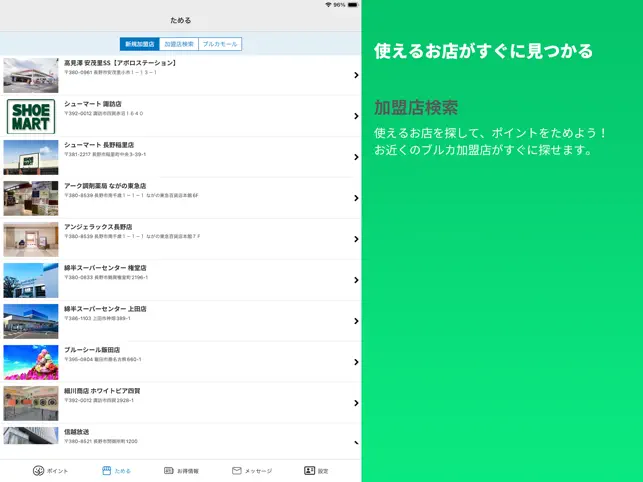
Task: Tap the SHOE MART logo thumbnail
Action: pos(31,117)
